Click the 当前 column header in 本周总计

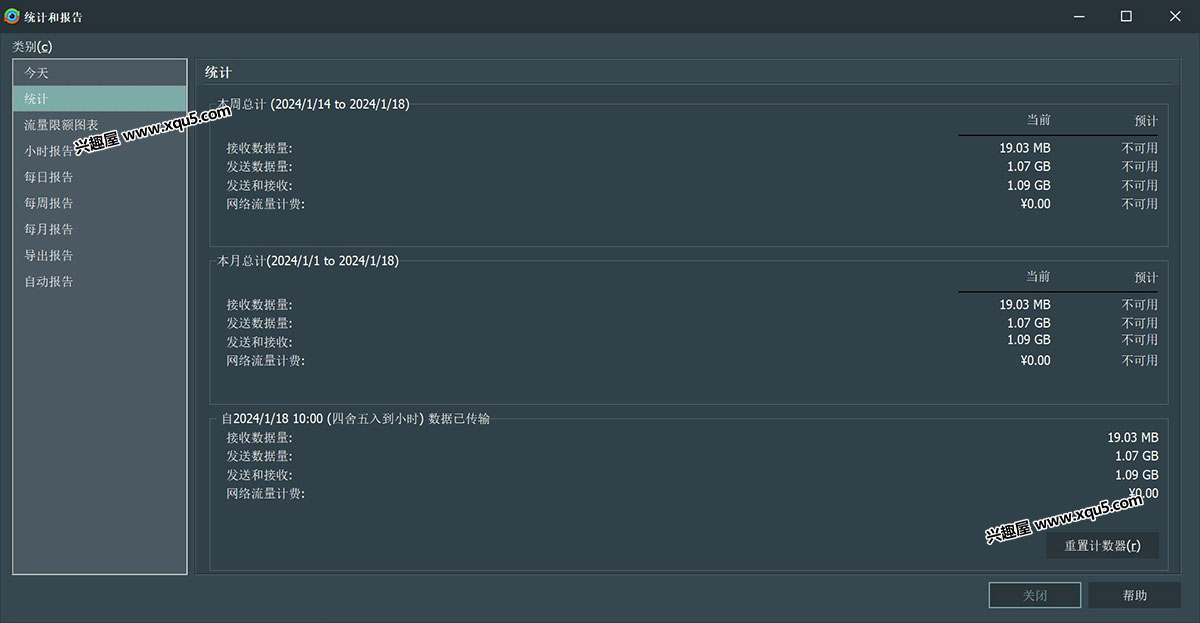(x=1038, y=120)
